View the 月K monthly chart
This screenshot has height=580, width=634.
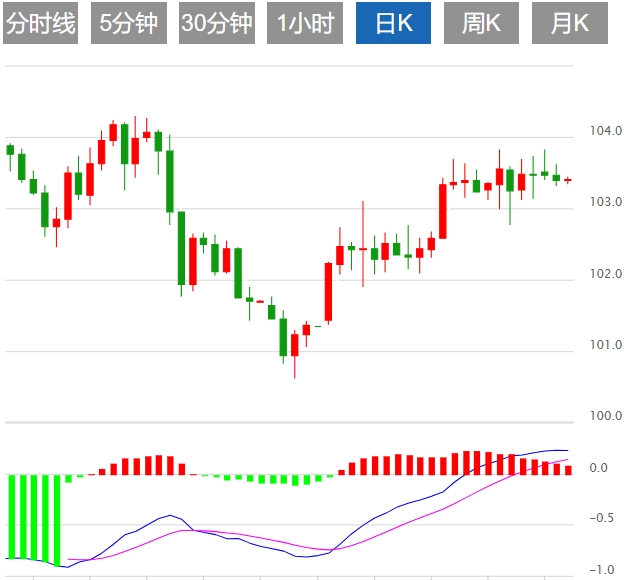569,23
